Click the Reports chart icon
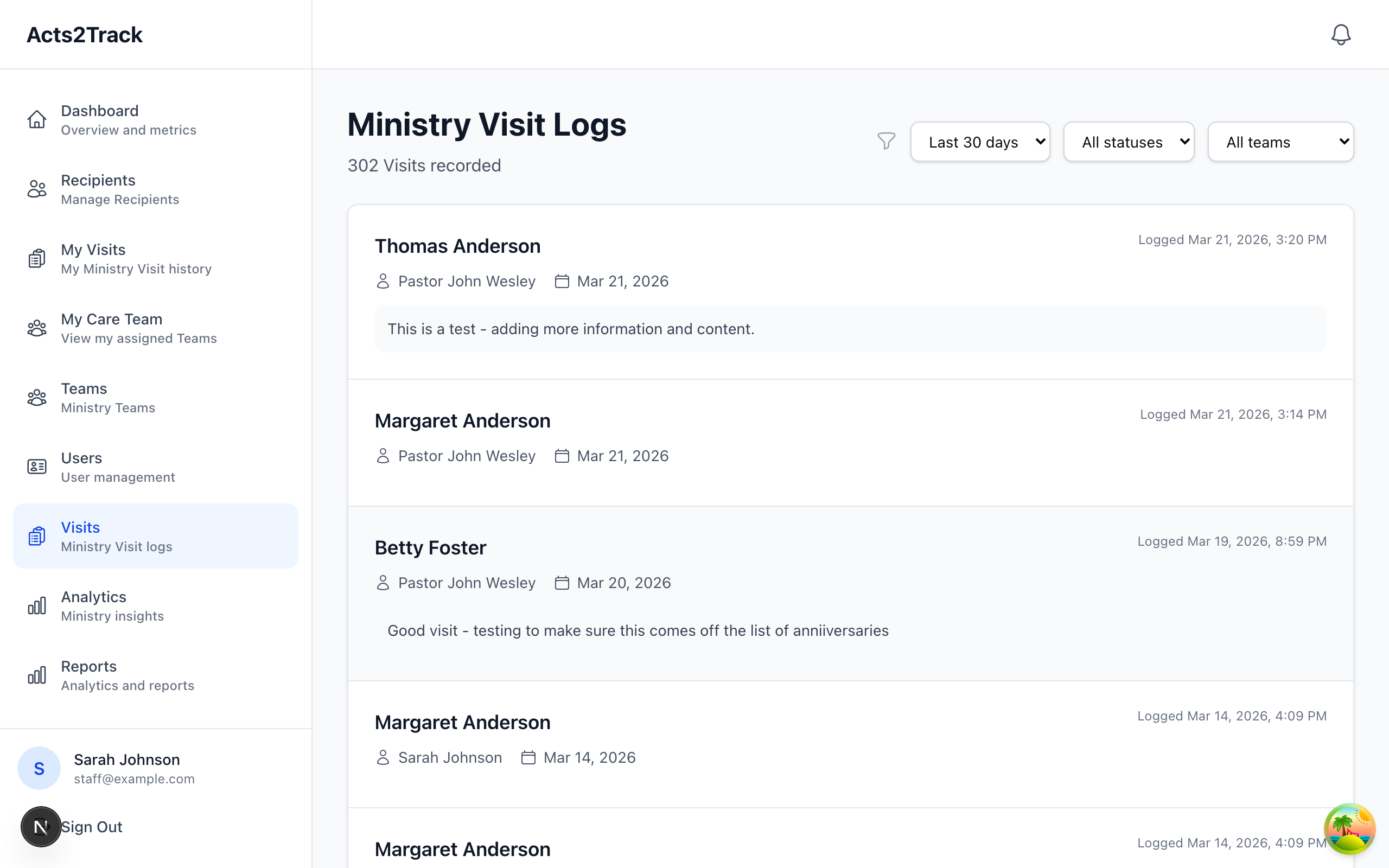 37,675
